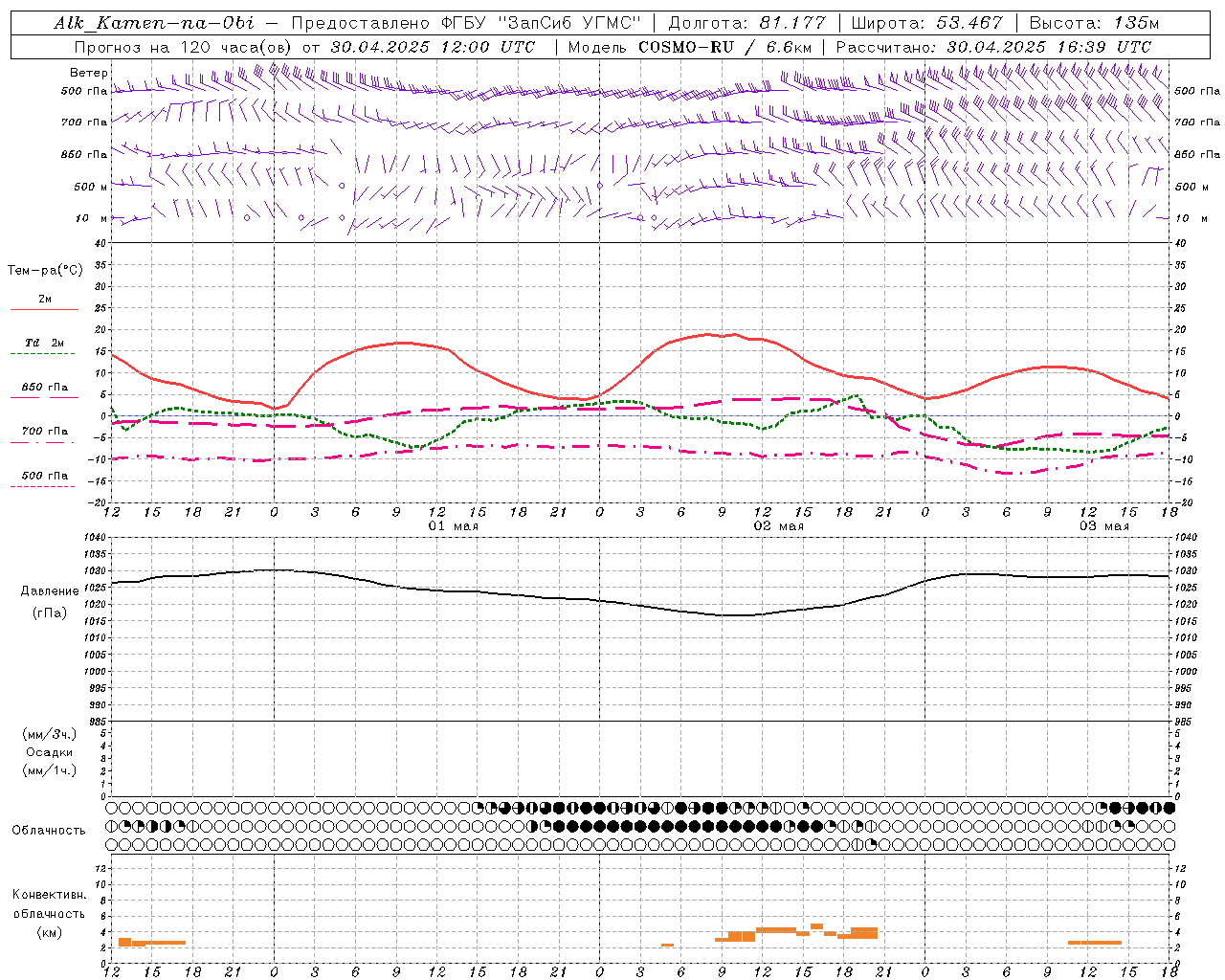This screenshot has height=980, width=1225.
Task: Click the Тем-ра(°C) temperature section label
Action: point(45,271)
